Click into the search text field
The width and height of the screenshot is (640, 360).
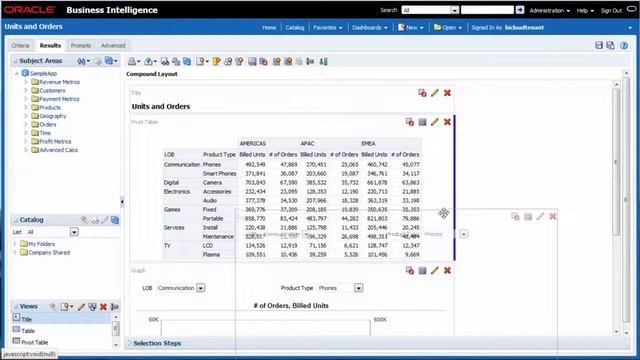(487, 10)
